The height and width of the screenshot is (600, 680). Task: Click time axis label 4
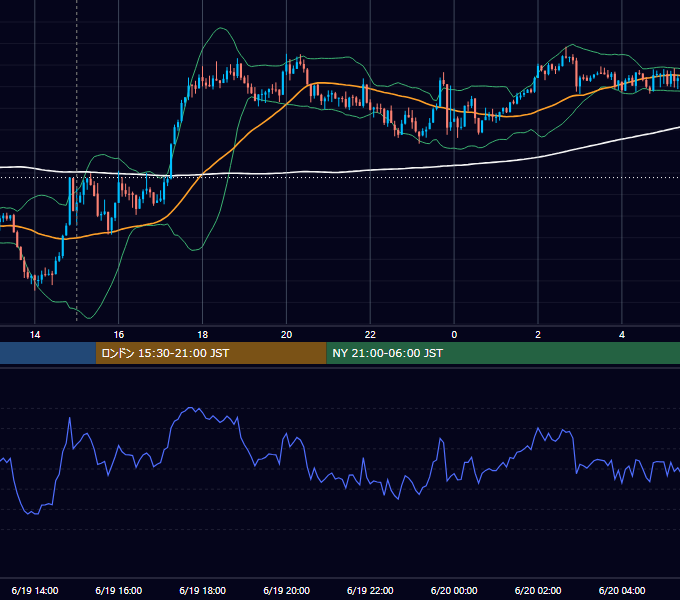(622, 335)
